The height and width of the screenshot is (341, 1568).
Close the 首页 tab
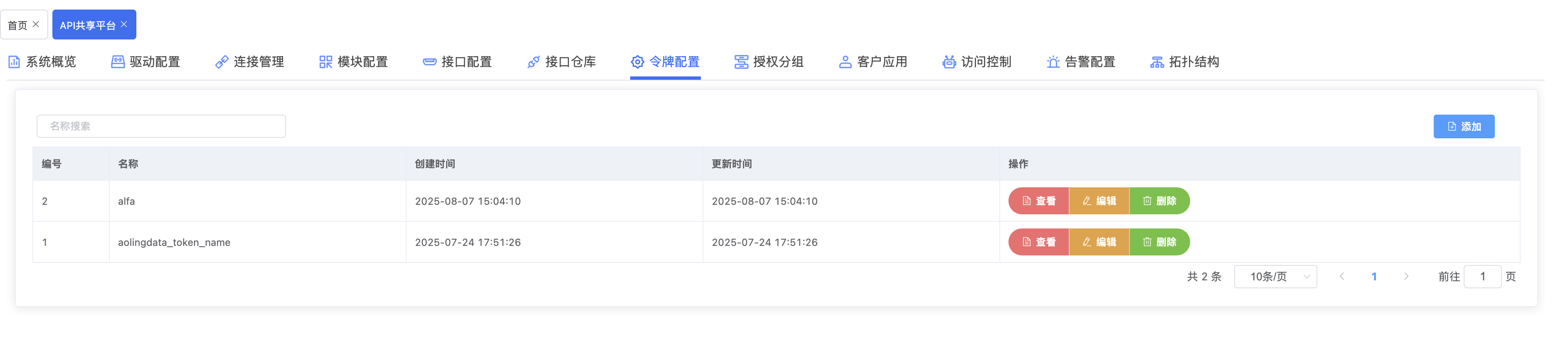(x=36, y=25)
